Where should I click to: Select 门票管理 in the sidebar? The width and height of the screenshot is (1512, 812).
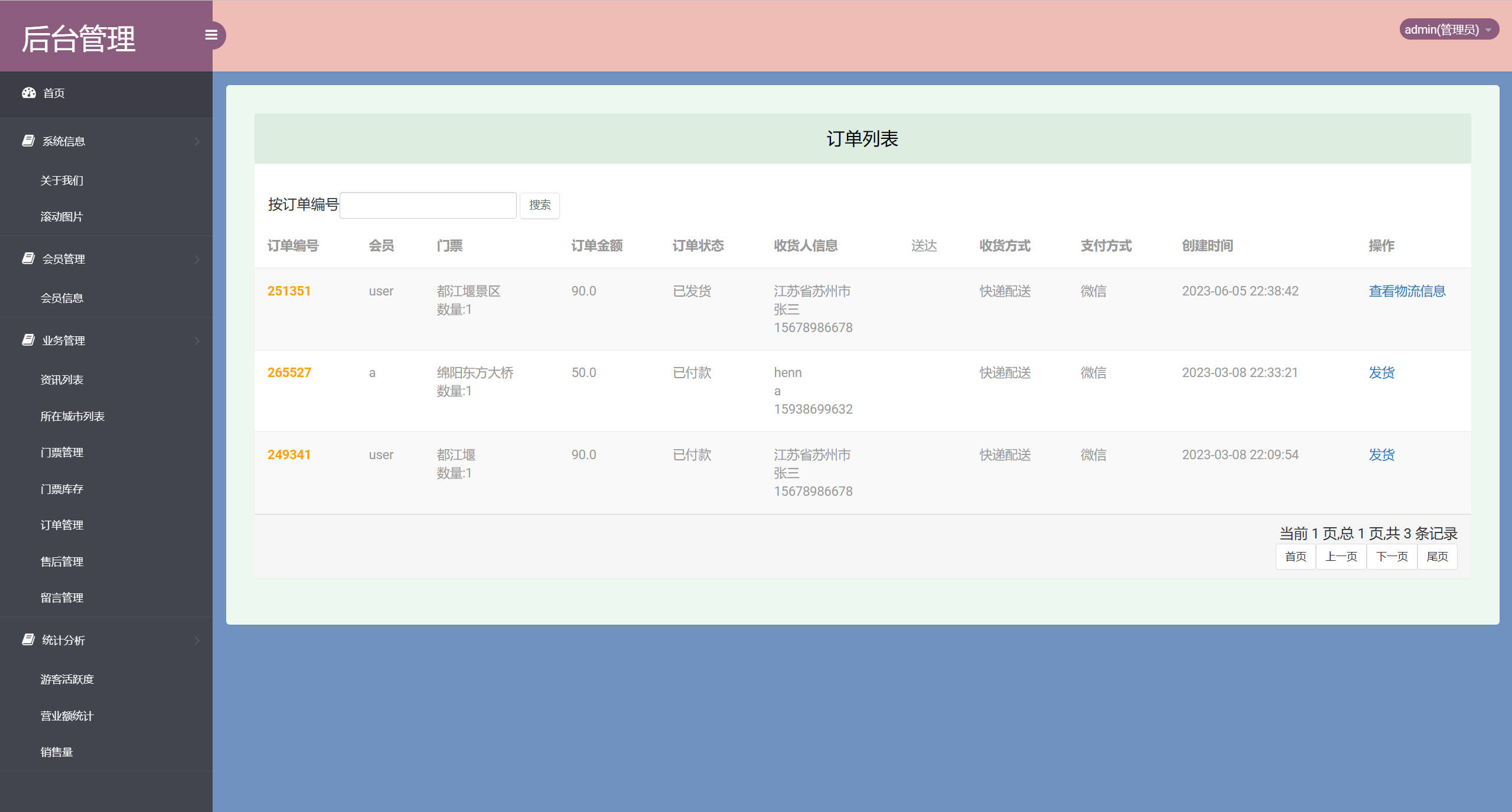pyautogui.click(x=61, y=452)
